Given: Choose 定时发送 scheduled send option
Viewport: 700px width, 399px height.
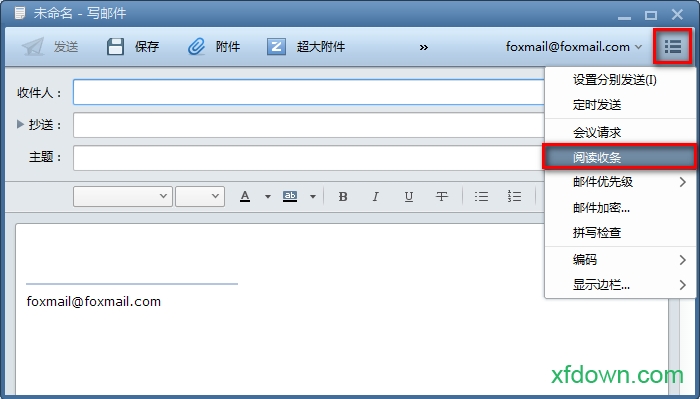Looking at the screenshot, I should coord(620,105).
